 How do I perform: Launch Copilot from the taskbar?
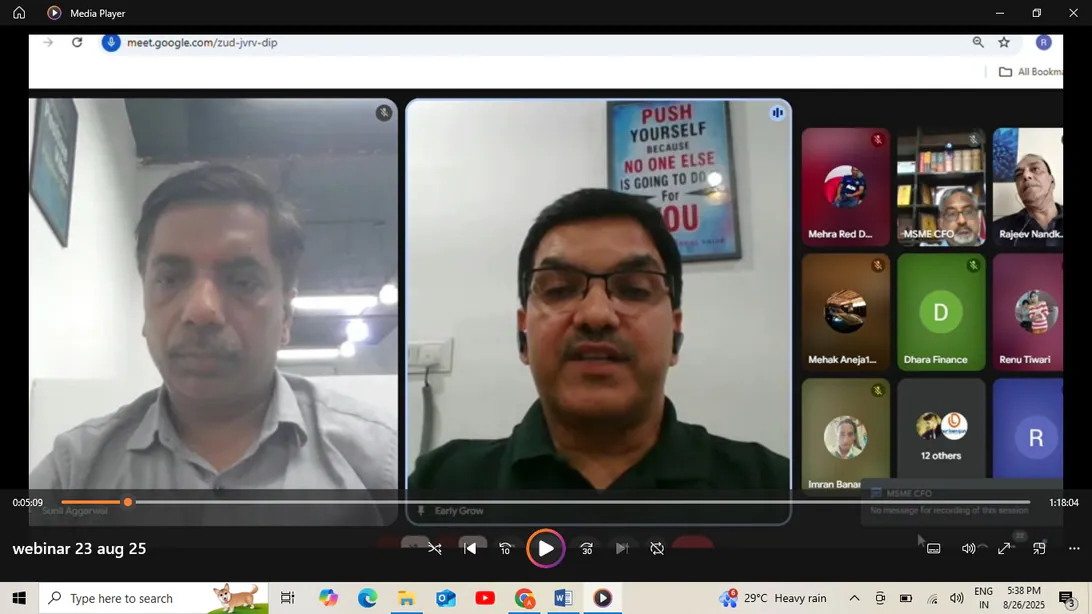pyautogui.click(x=328, y=598)
